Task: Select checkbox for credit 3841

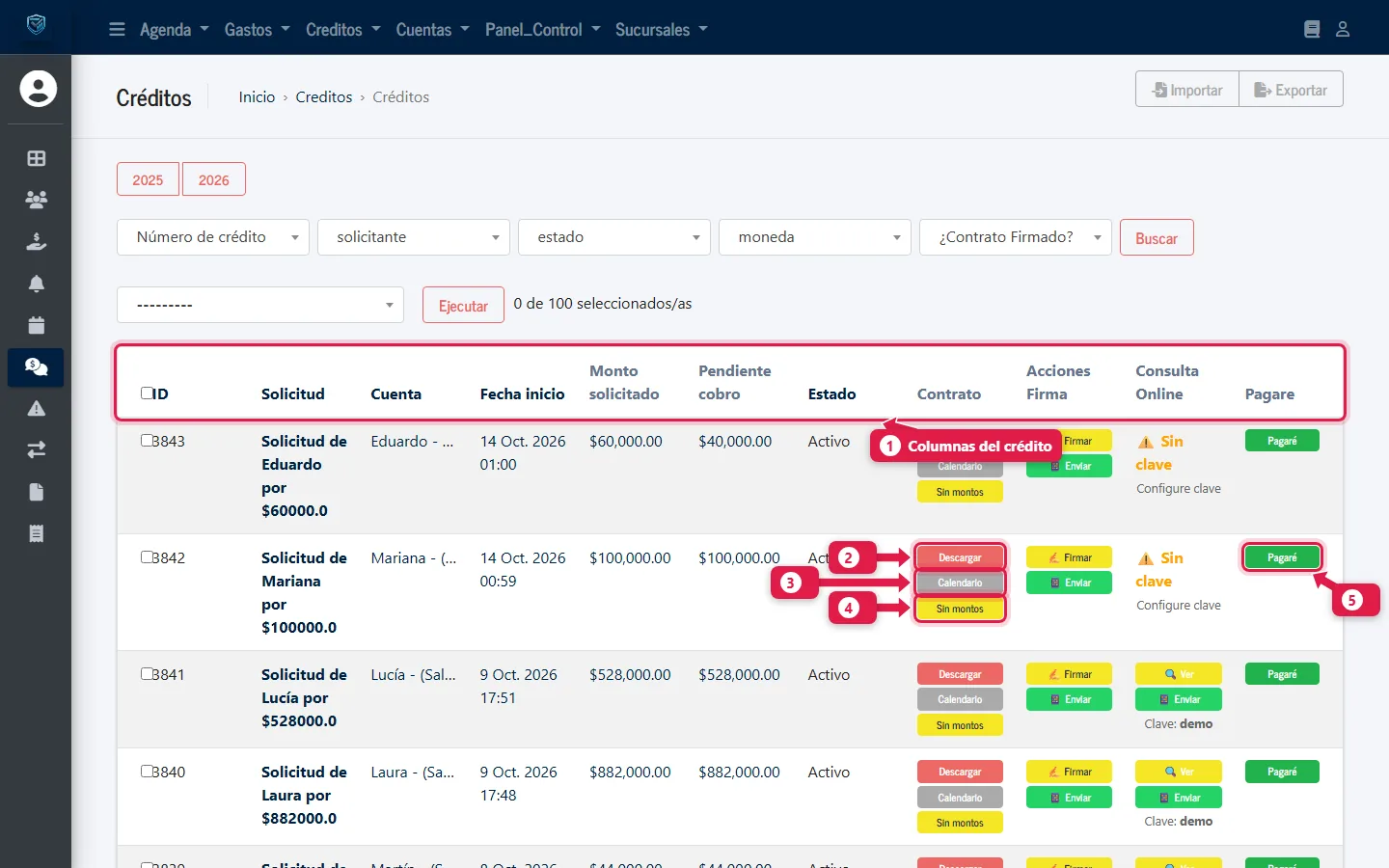Action: pyautogui.click(x=147, y=673)
